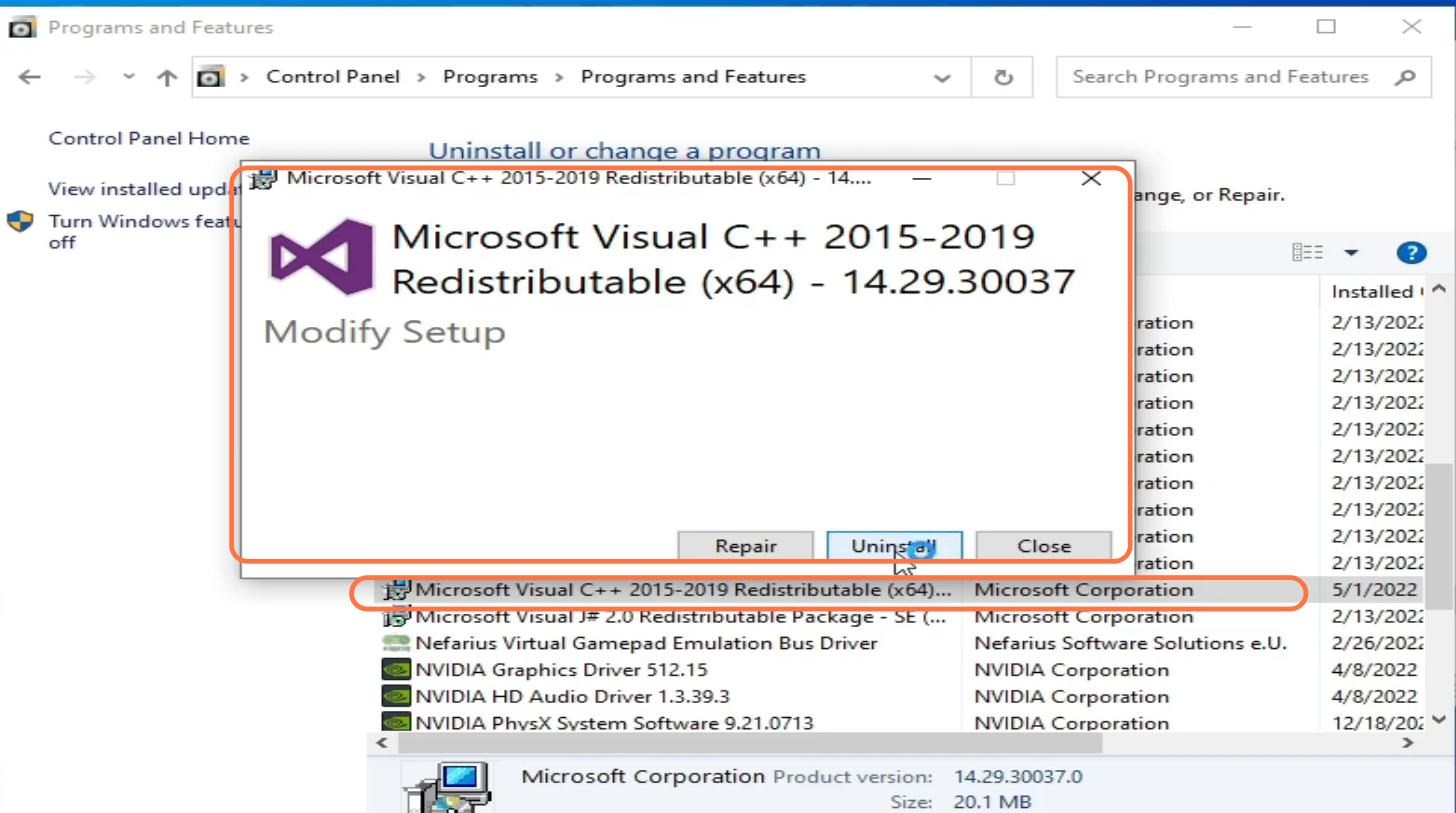
Task: Open the Help question mark icon
Action: (x=1410, y=253)
